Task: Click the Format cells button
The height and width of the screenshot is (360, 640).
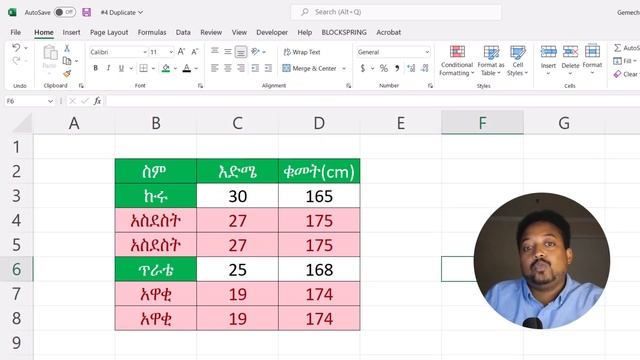Action: click(x=592, y=59)
